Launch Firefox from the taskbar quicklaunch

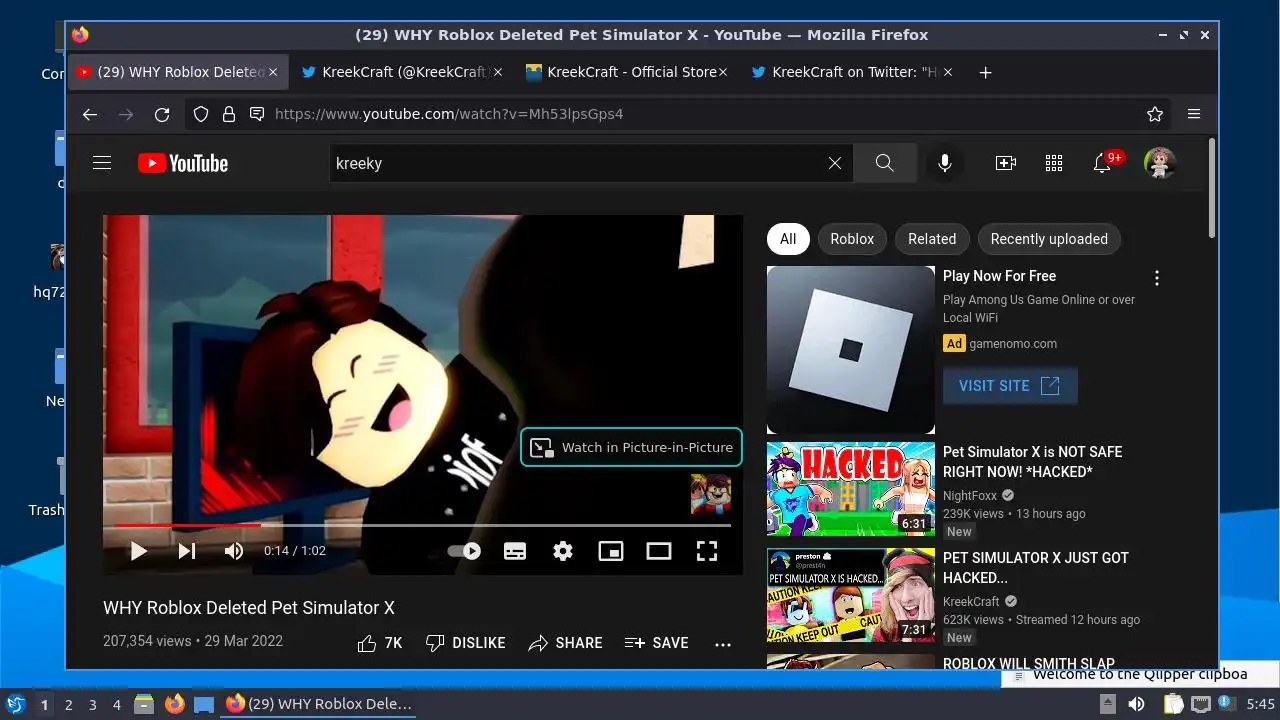point(174,704)
